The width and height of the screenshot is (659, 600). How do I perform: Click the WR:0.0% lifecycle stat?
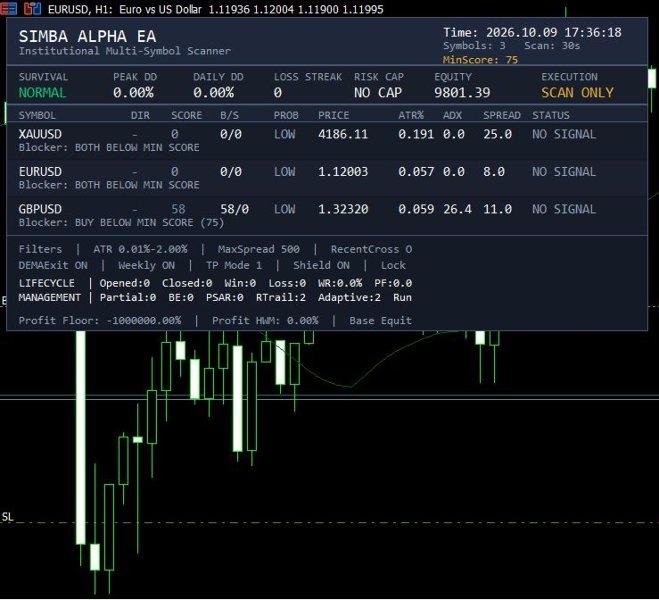click(340, 283)
